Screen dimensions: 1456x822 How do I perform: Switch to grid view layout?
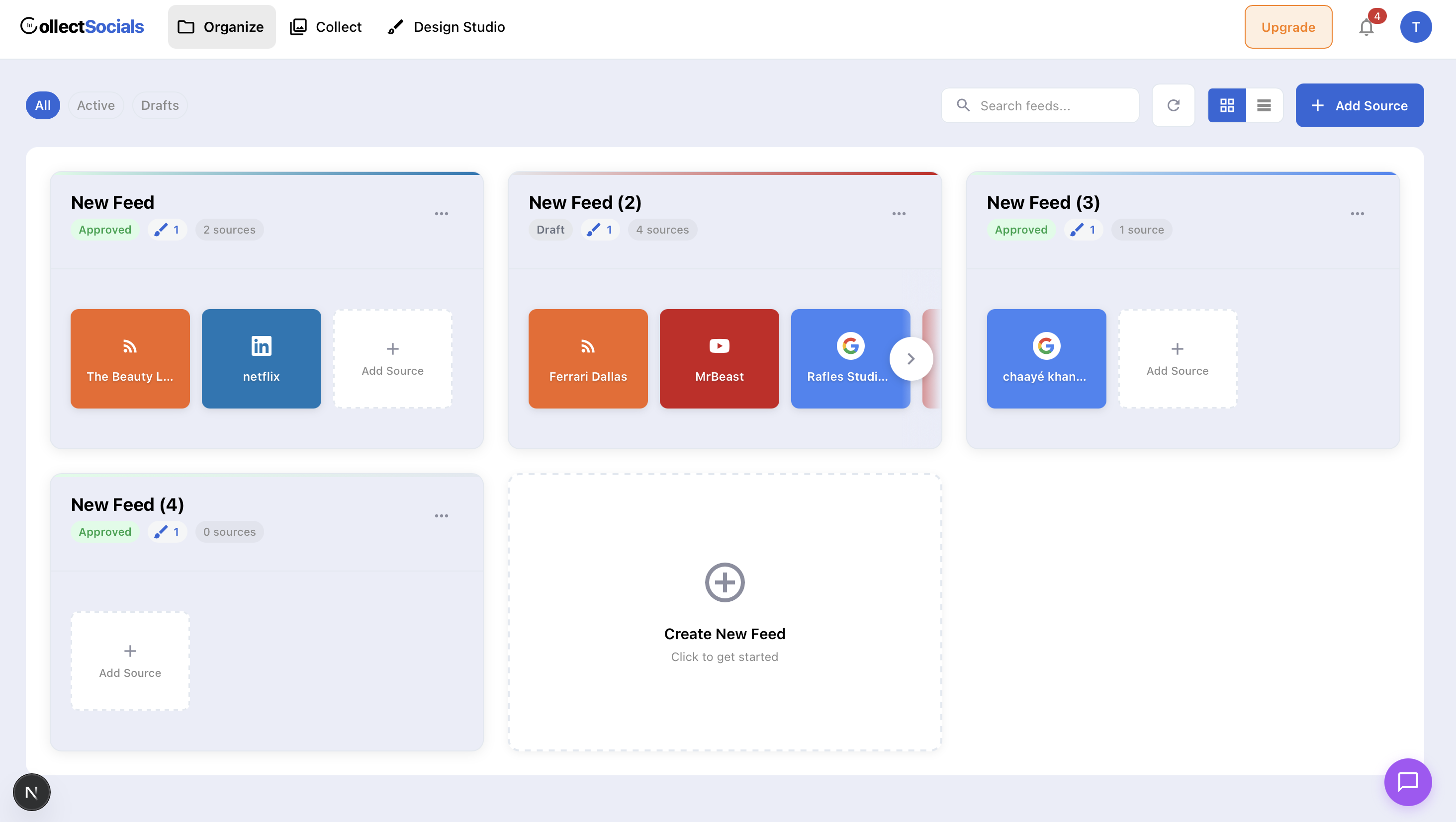tap(1227, 105)
